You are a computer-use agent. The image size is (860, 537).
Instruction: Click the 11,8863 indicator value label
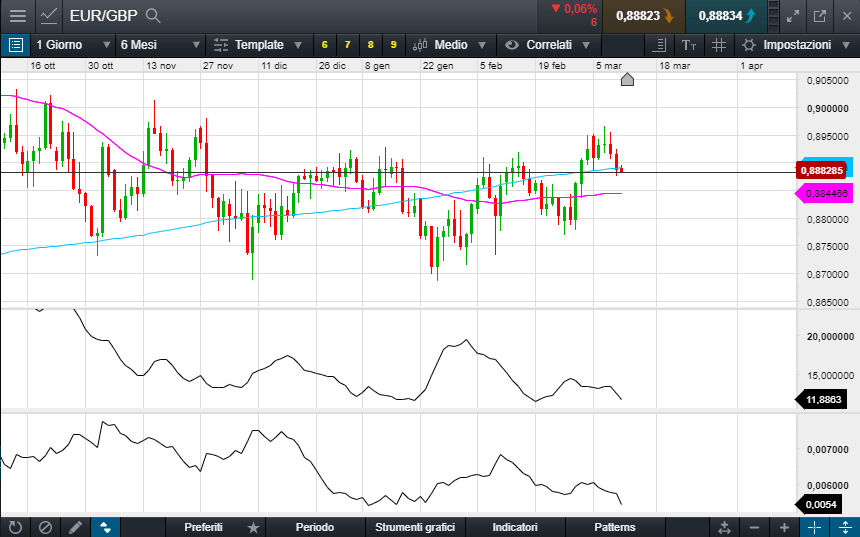coord(822,399)
